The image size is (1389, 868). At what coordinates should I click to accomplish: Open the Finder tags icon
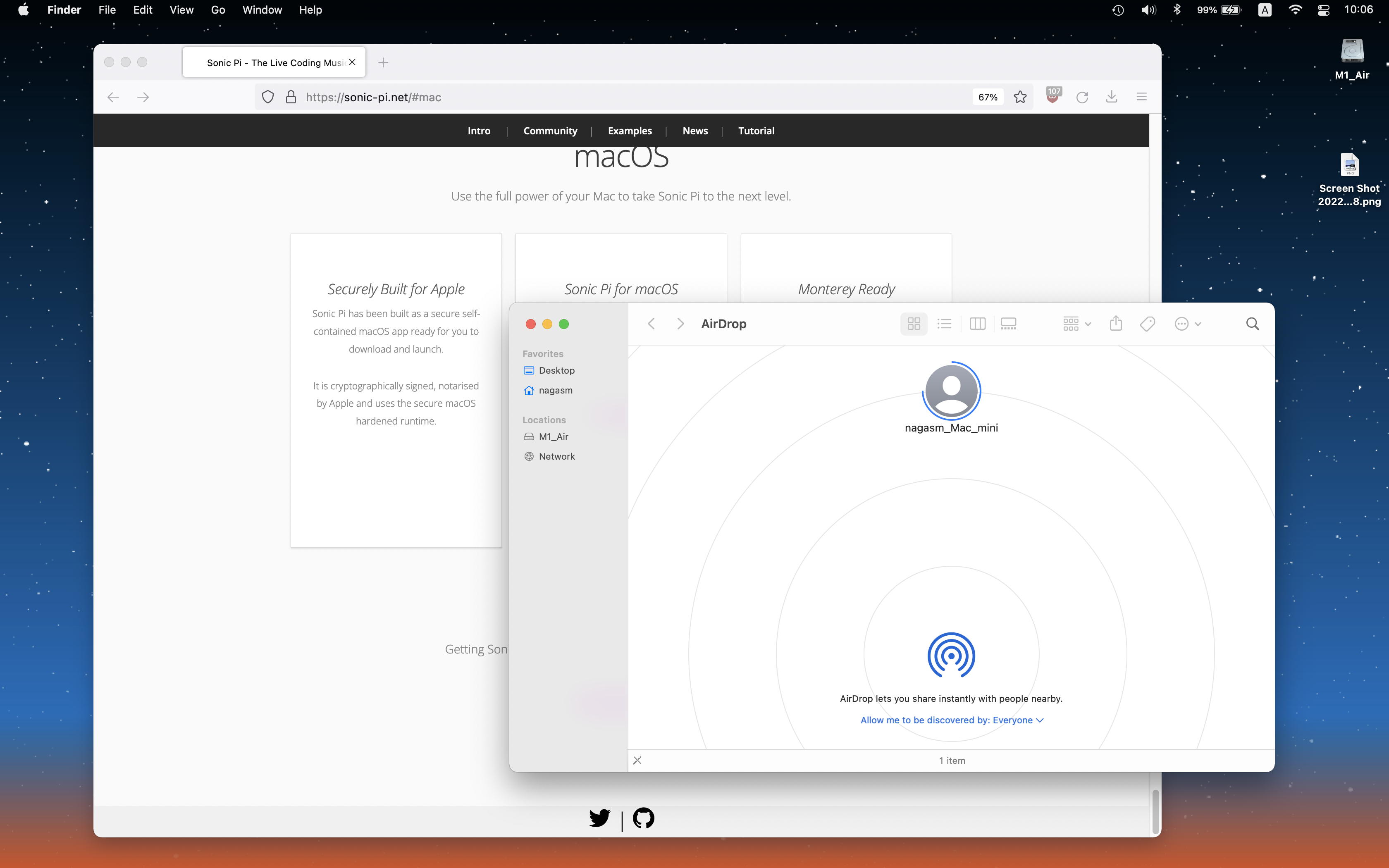click(1147, 324)
